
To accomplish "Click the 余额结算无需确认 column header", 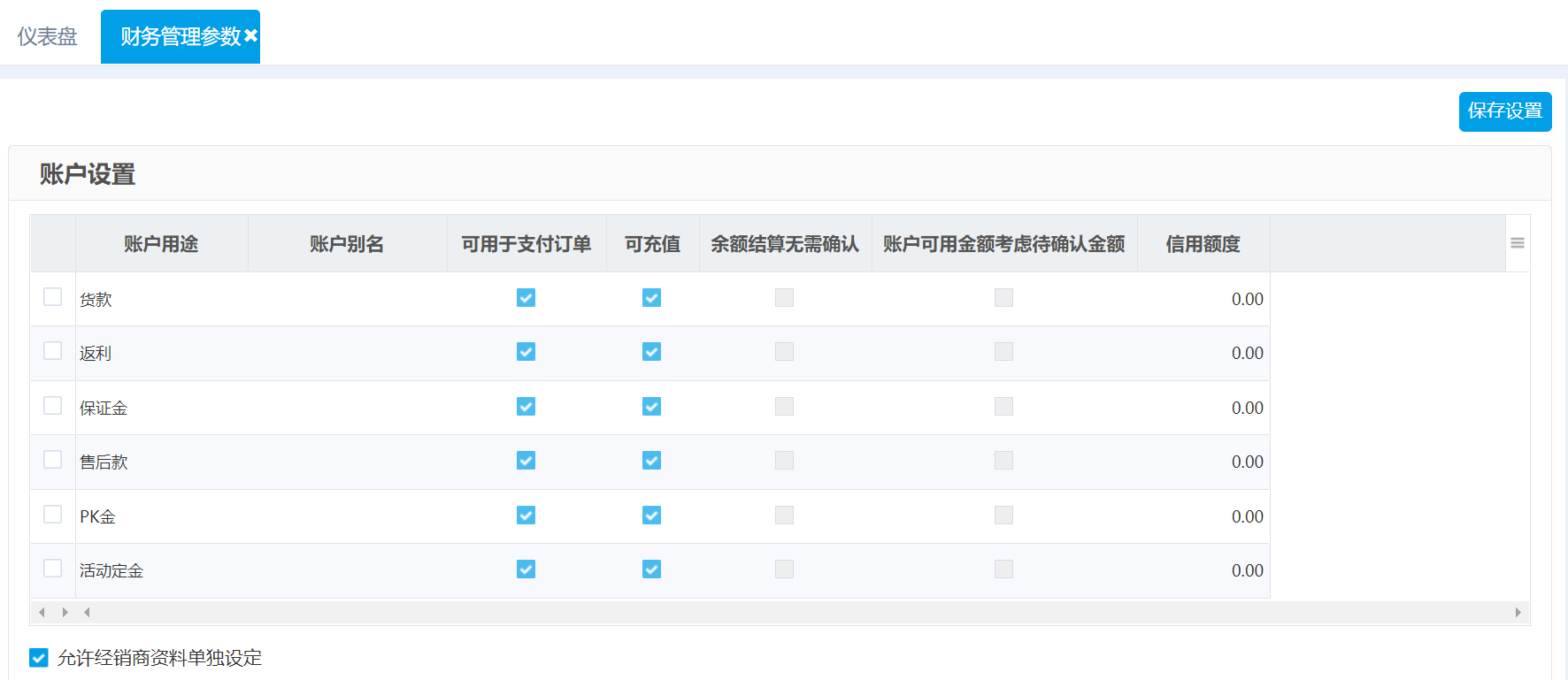I will pos(786,243).
